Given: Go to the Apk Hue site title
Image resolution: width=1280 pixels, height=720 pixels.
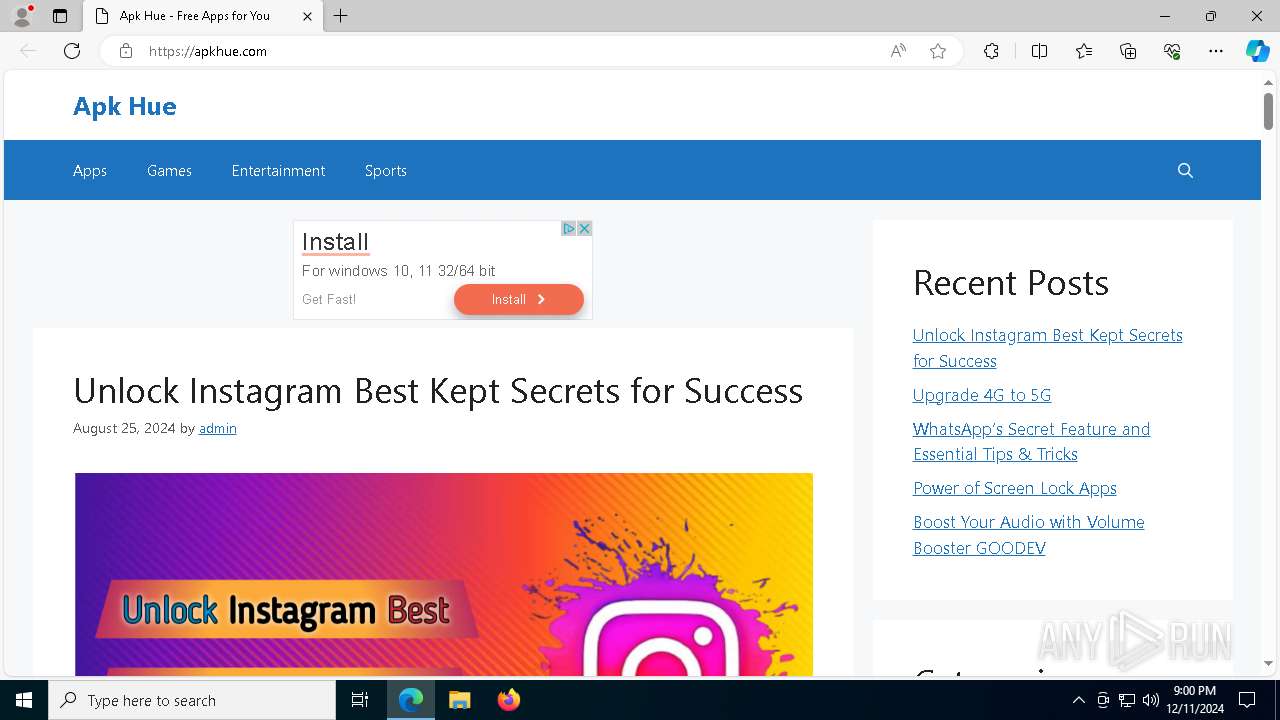Looking at the screenshot, I should point(125,106).
